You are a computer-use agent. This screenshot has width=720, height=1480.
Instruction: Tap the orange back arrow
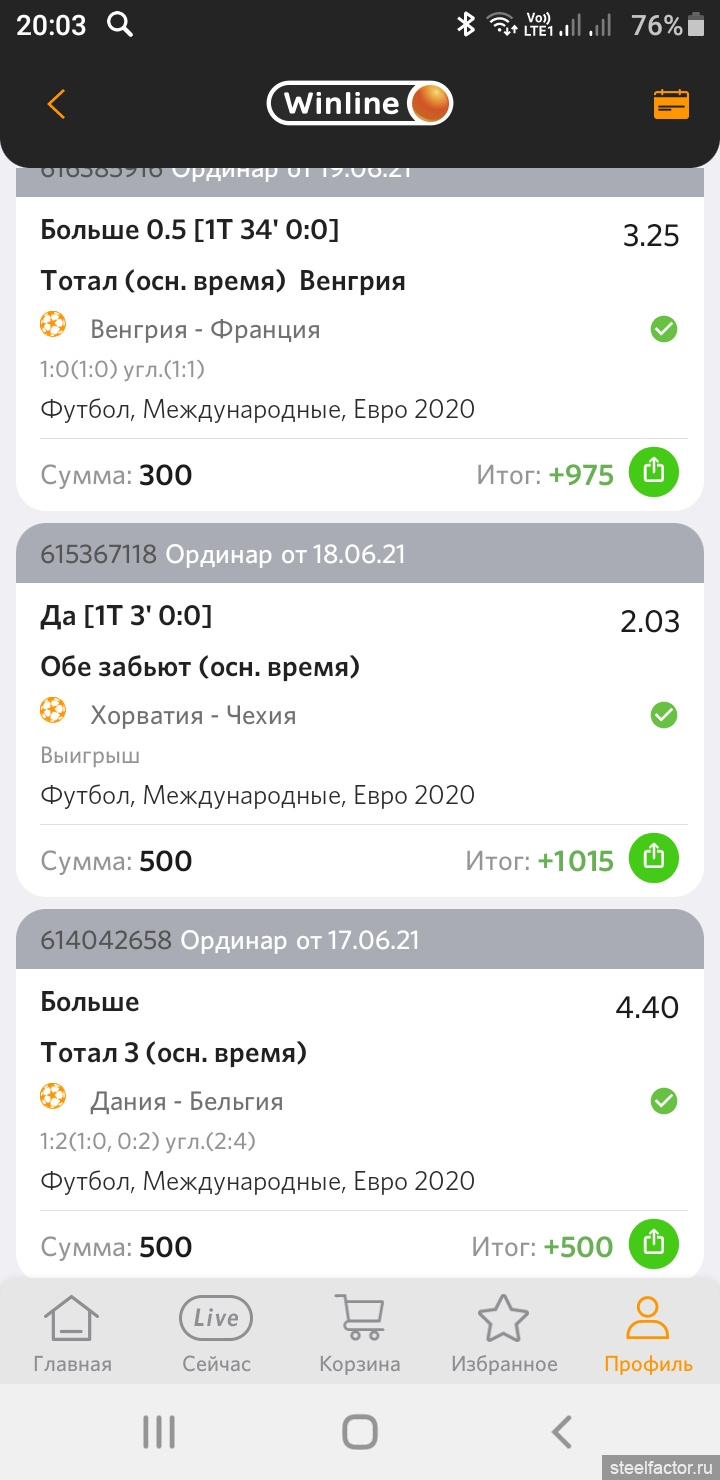click(x=56, y=104)
